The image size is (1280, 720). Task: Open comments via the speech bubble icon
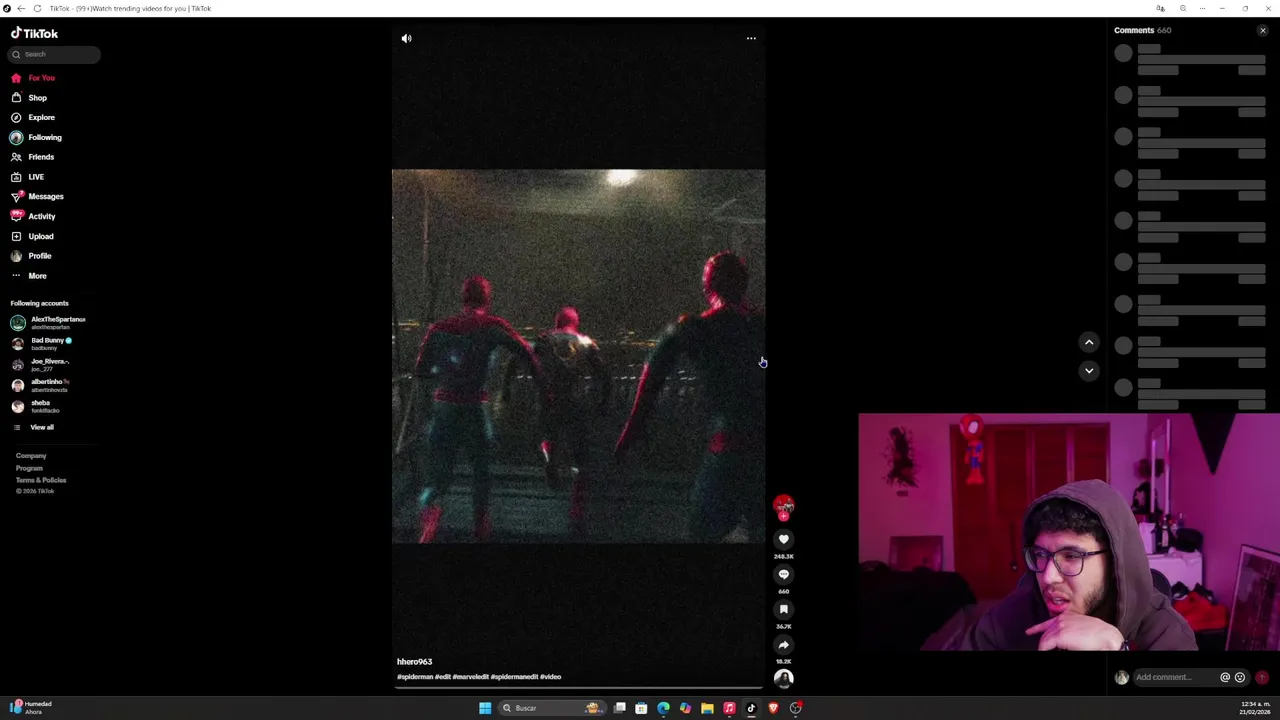tap(784, 574)
